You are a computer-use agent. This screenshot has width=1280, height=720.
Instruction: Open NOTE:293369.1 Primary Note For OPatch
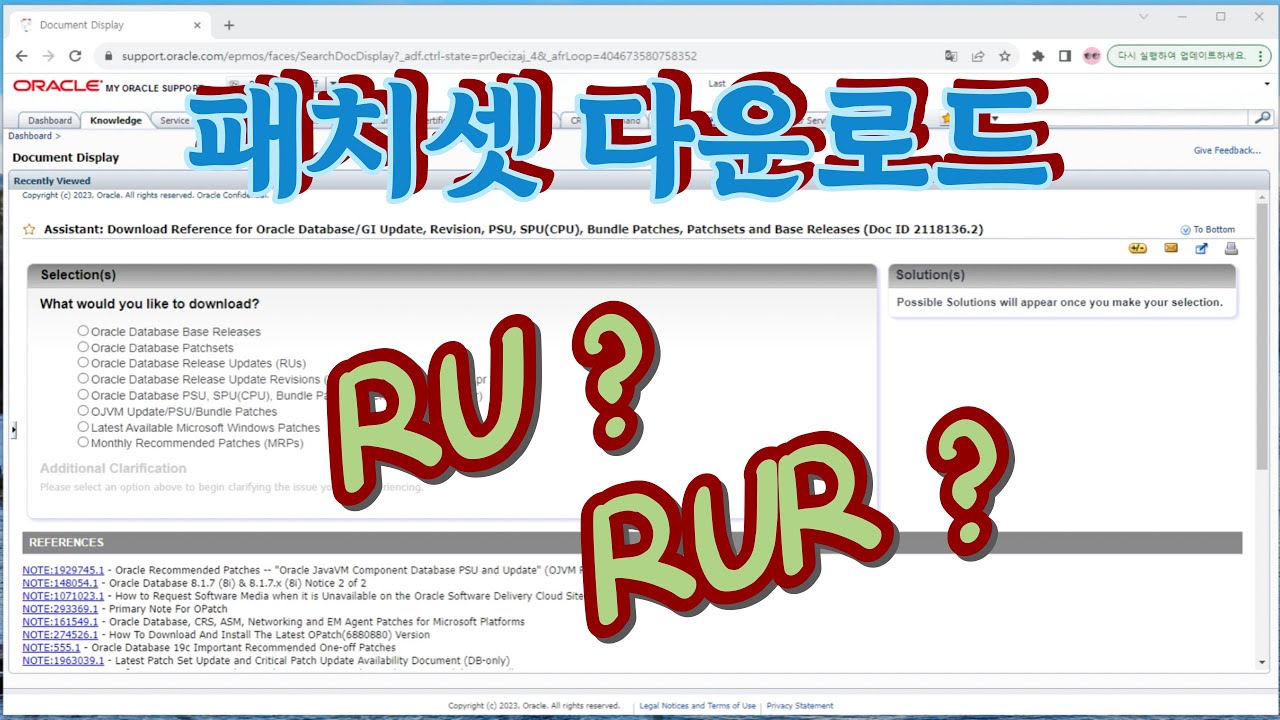pos(60,609)
